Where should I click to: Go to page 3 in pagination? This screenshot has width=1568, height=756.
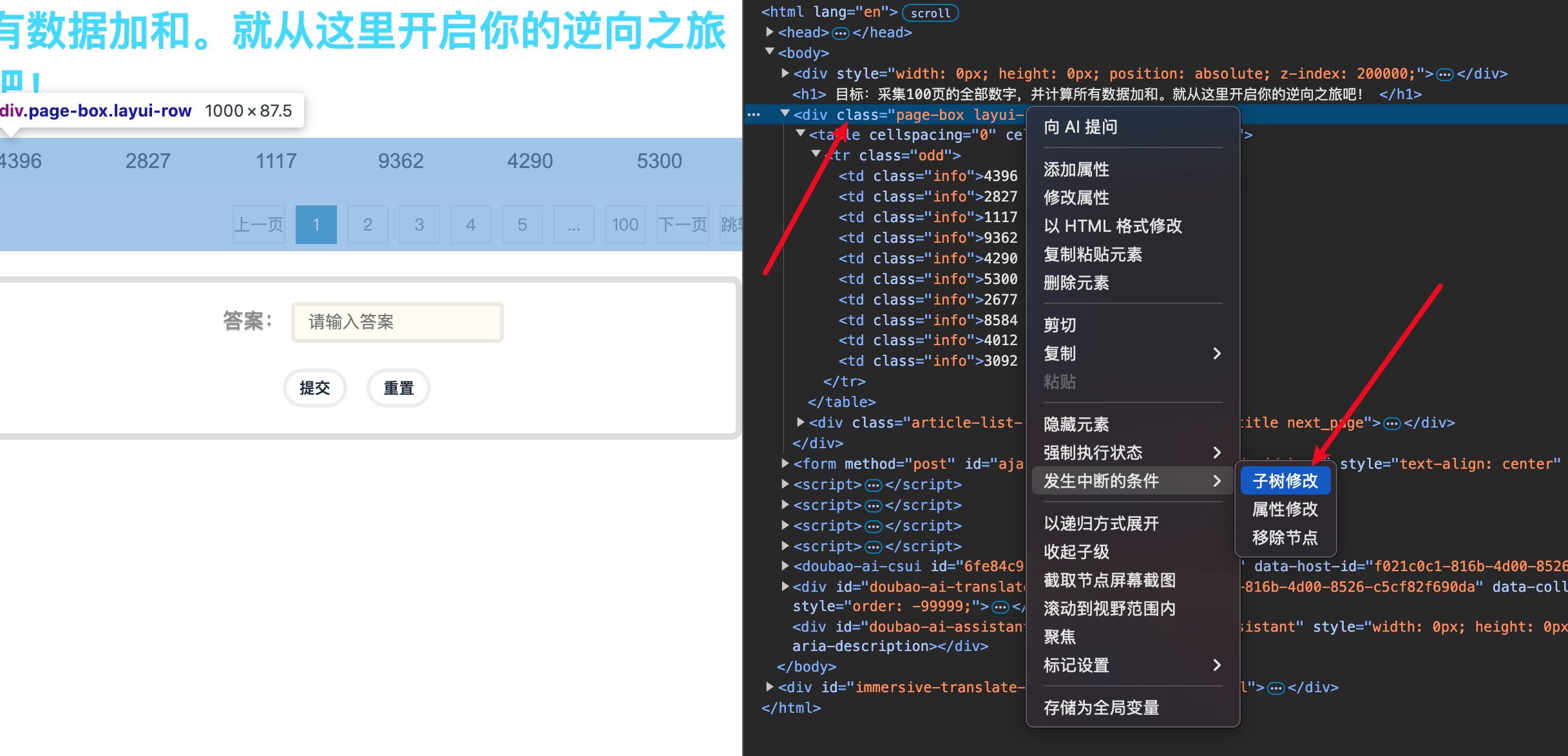[419, 225]
